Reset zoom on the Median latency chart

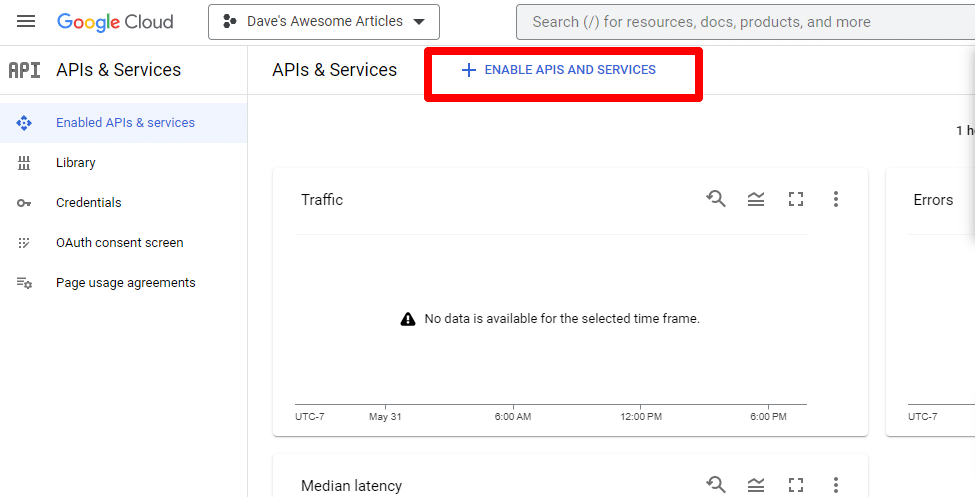716,484
